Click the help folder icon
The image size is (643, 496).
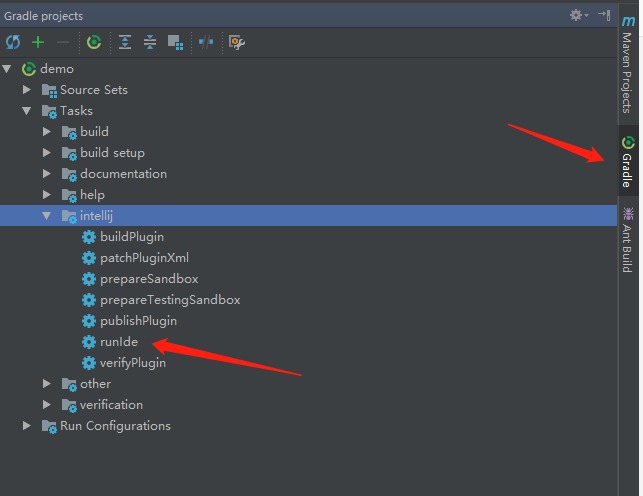[69, 196]
